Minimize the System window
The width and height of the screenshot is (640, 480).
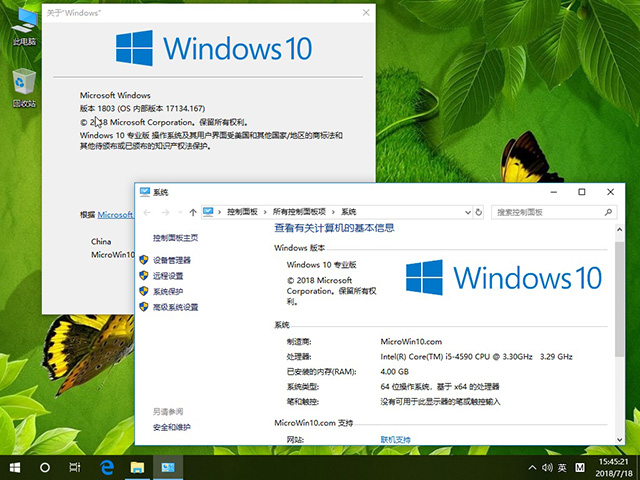tap(554, 192)
